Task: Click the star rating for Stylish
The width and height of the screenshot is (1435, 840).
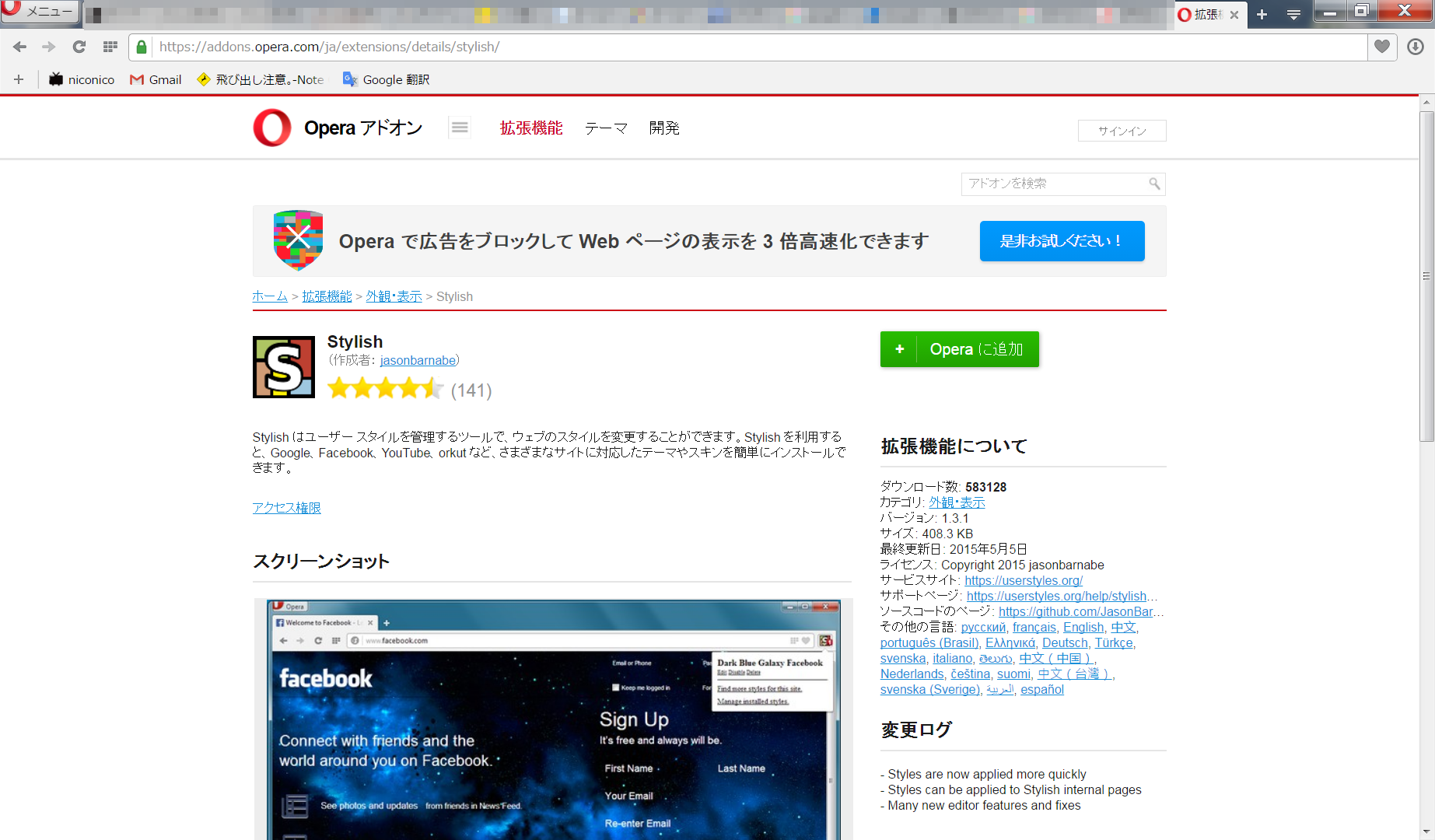Action: pos(385,389)
